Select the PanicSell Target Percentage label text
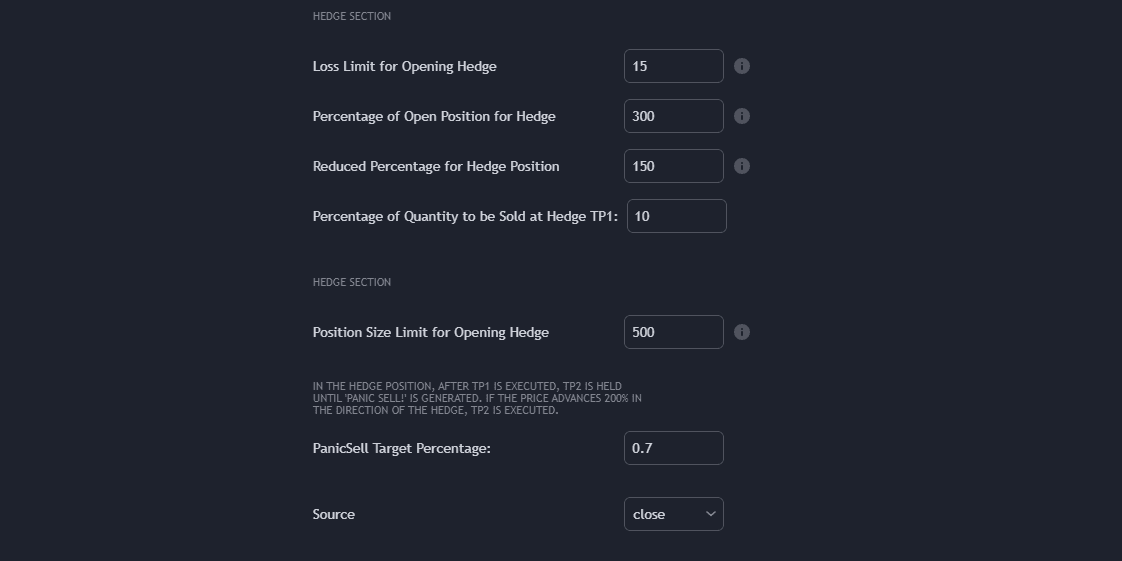The width and height of the screenshot is (1122, 561). tap(401, 448)
